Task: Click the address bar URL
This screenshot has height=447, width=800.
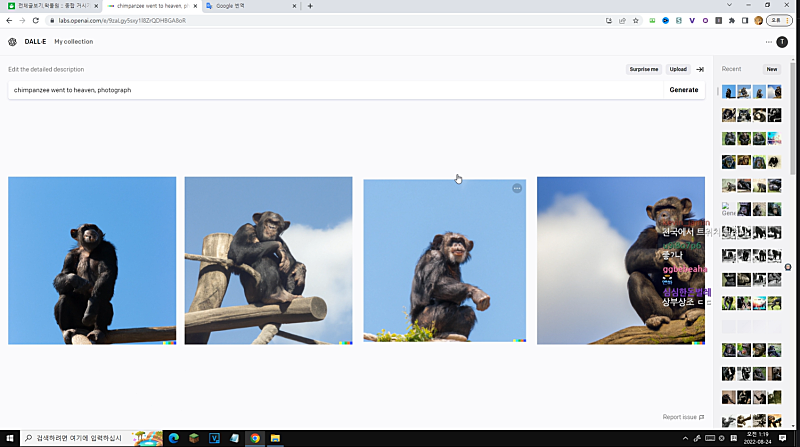Action: pyautogui.click(x=122, y=20)
